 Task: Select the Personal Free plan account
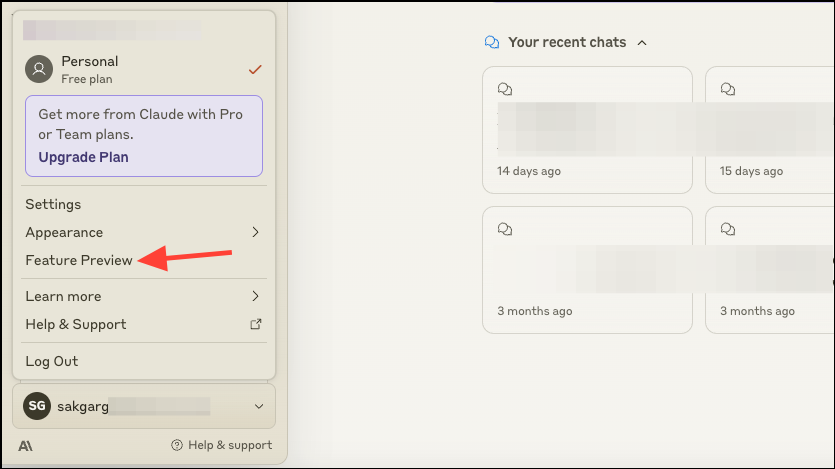[x=144, y=69]
